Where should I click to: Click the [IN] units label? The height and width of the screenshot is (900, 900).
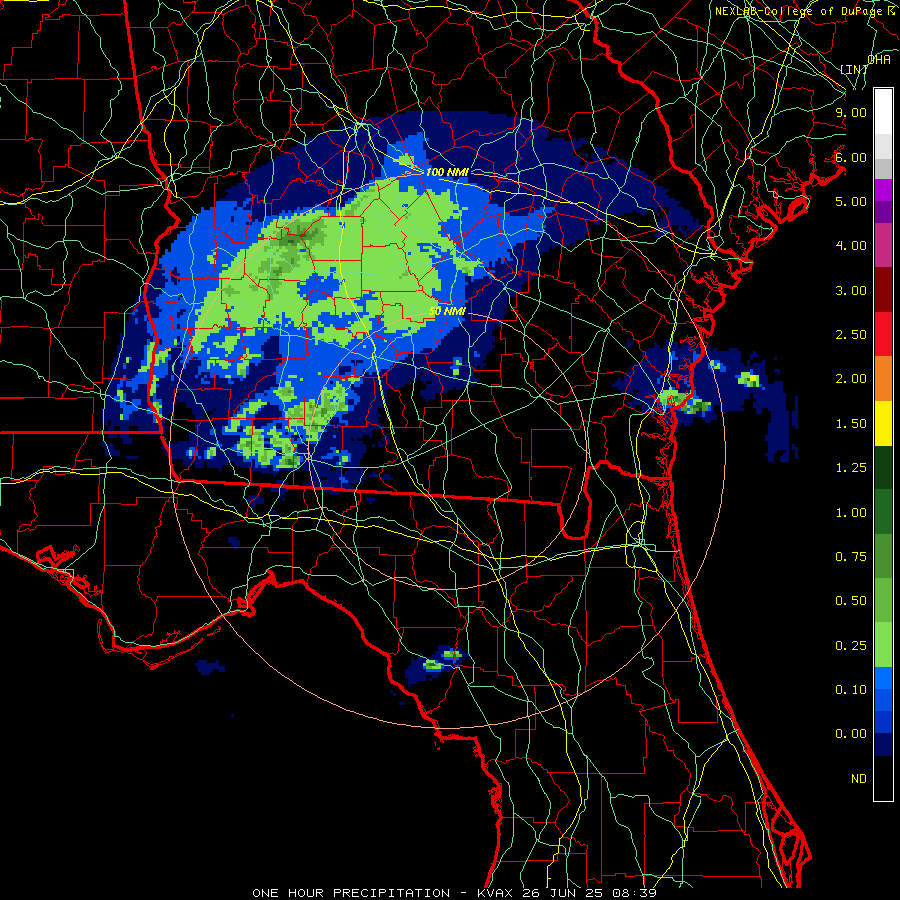point(854,69)
